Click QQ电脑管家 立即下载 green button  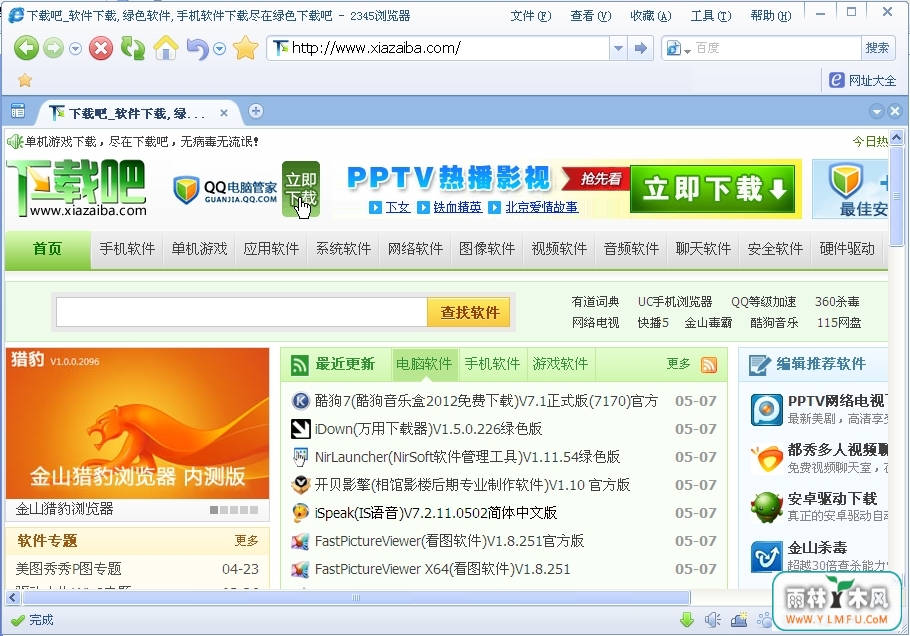coord(301,189)
